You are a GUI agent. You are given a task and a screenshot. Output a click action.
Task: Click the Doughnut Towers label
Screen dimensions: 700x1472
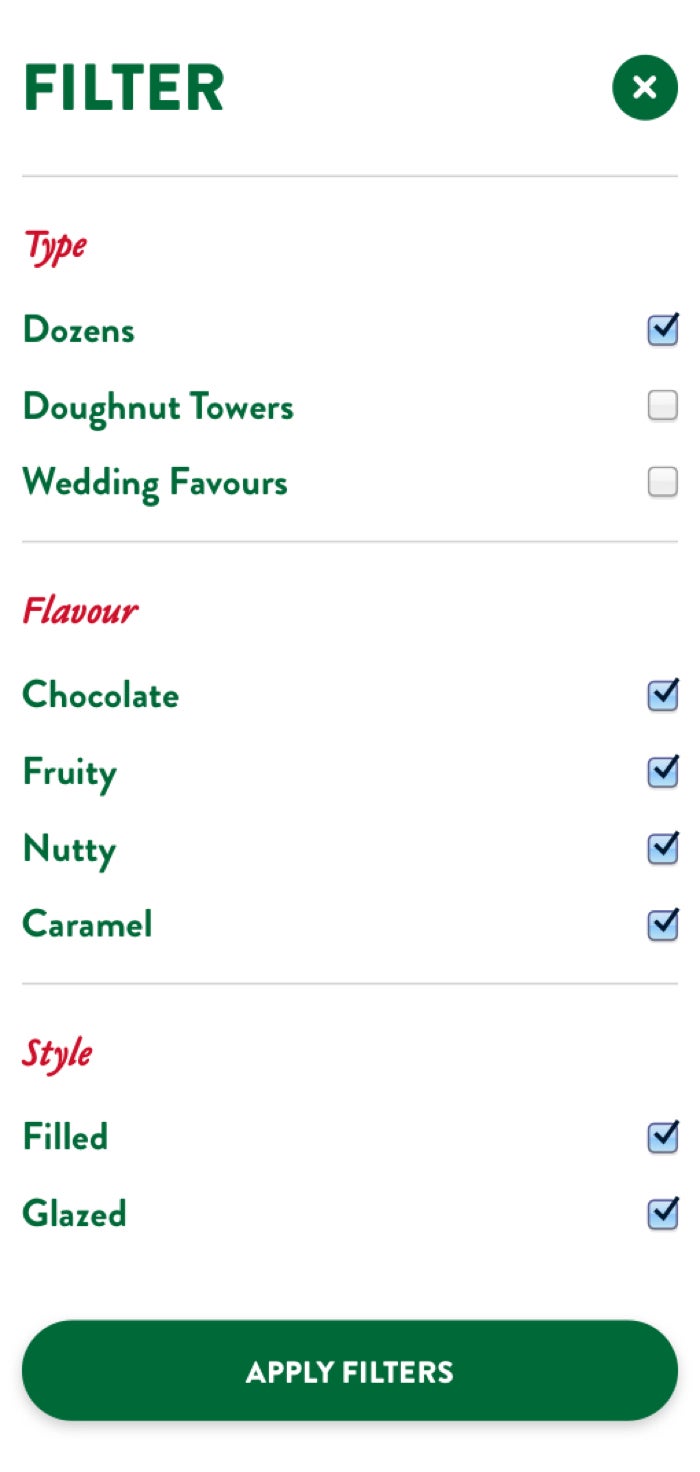click(158, 406)
